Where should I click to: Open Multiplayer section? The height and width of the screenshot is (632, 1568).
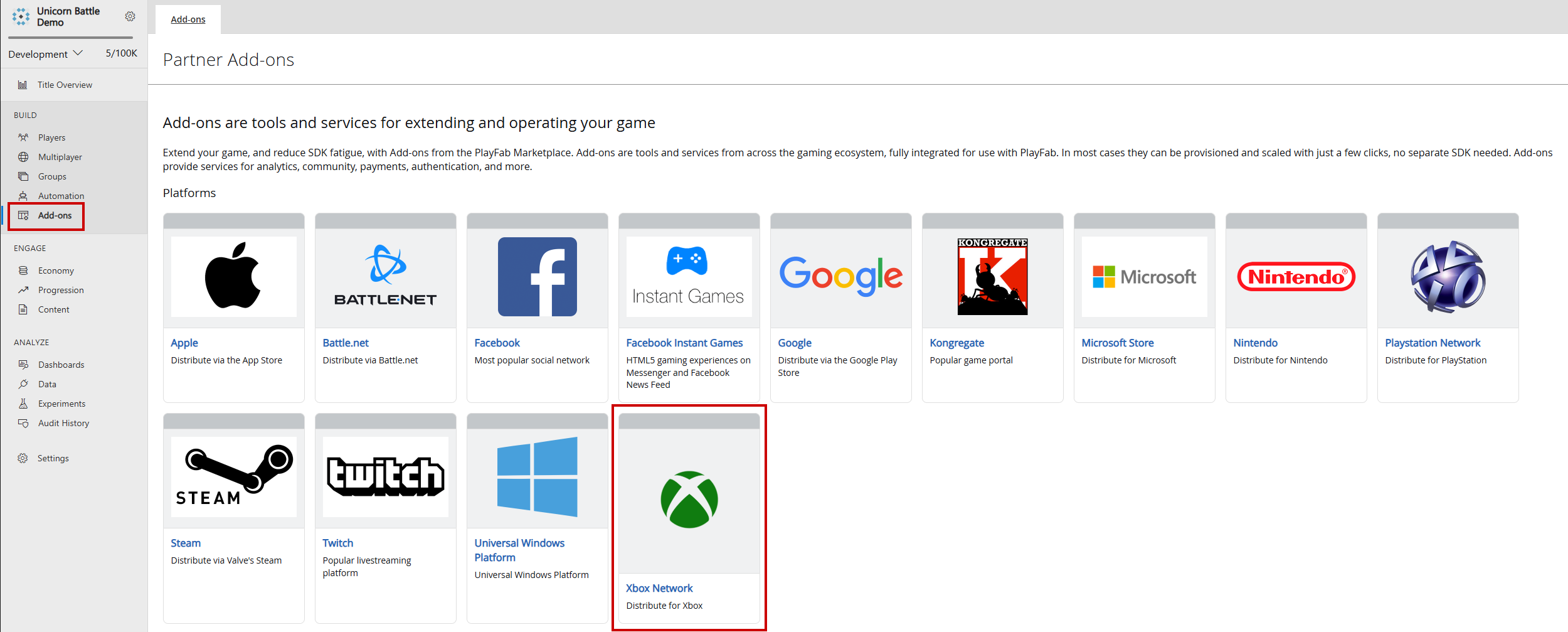coord(60,157)
